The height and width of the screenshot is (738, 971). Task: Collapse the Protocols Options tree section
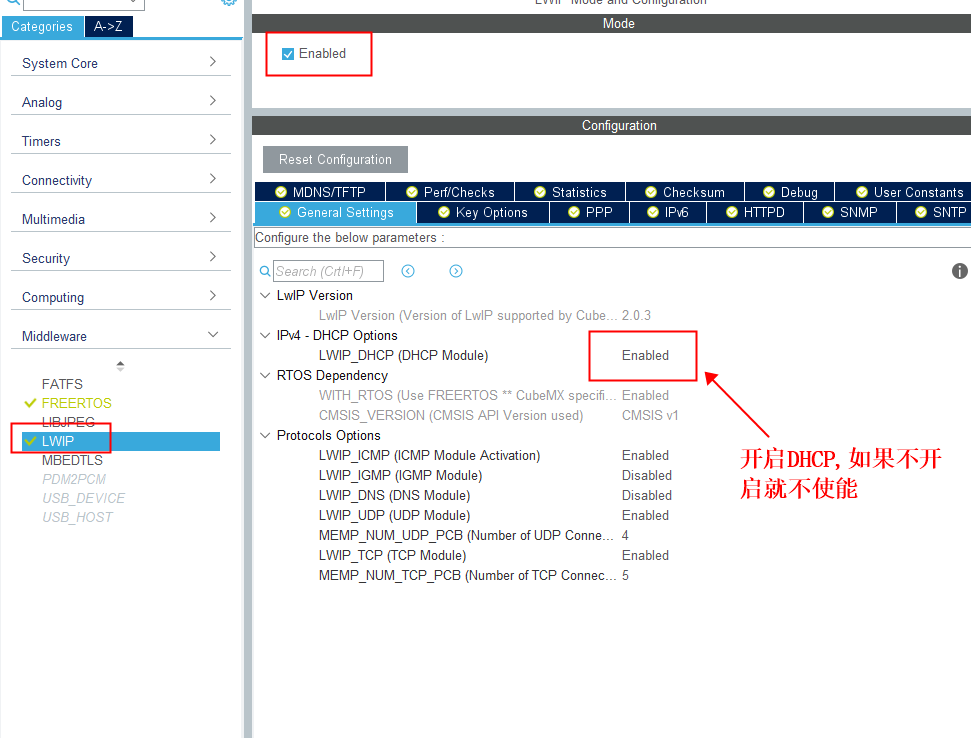(x=264, y=435)
